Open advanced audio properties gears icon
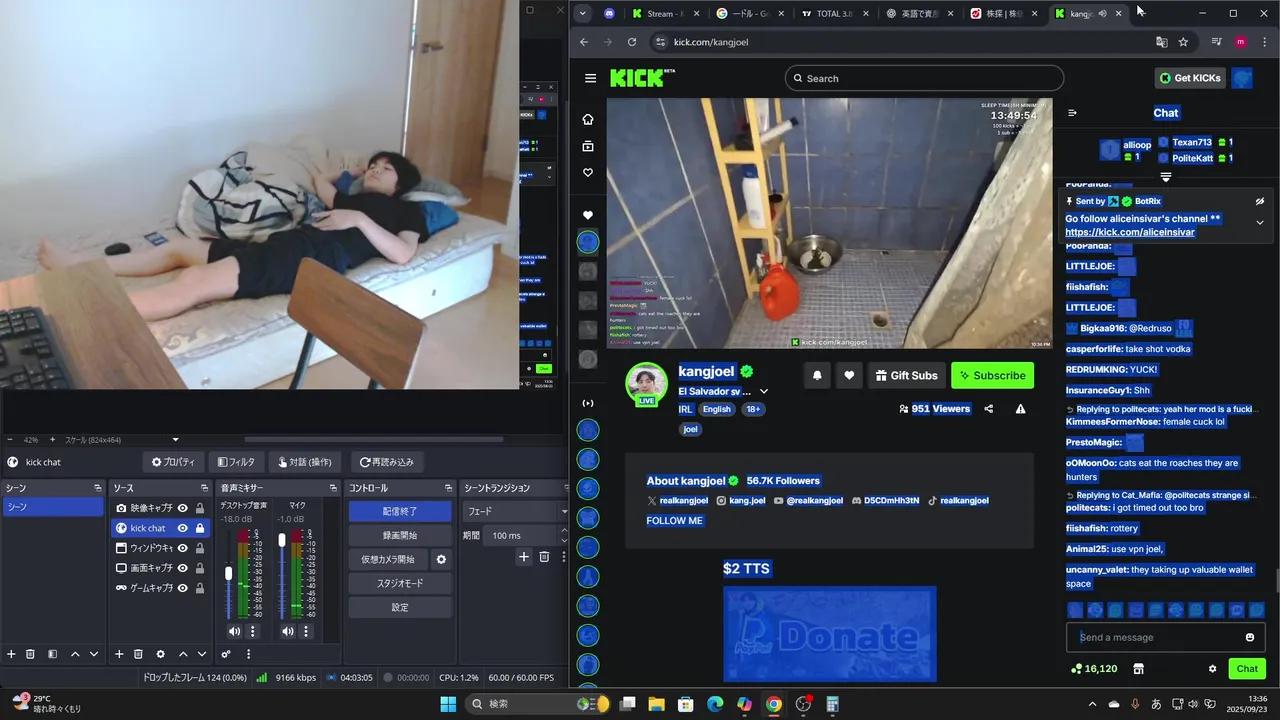Screen dimensions: 1280x720 click(226, 654)
